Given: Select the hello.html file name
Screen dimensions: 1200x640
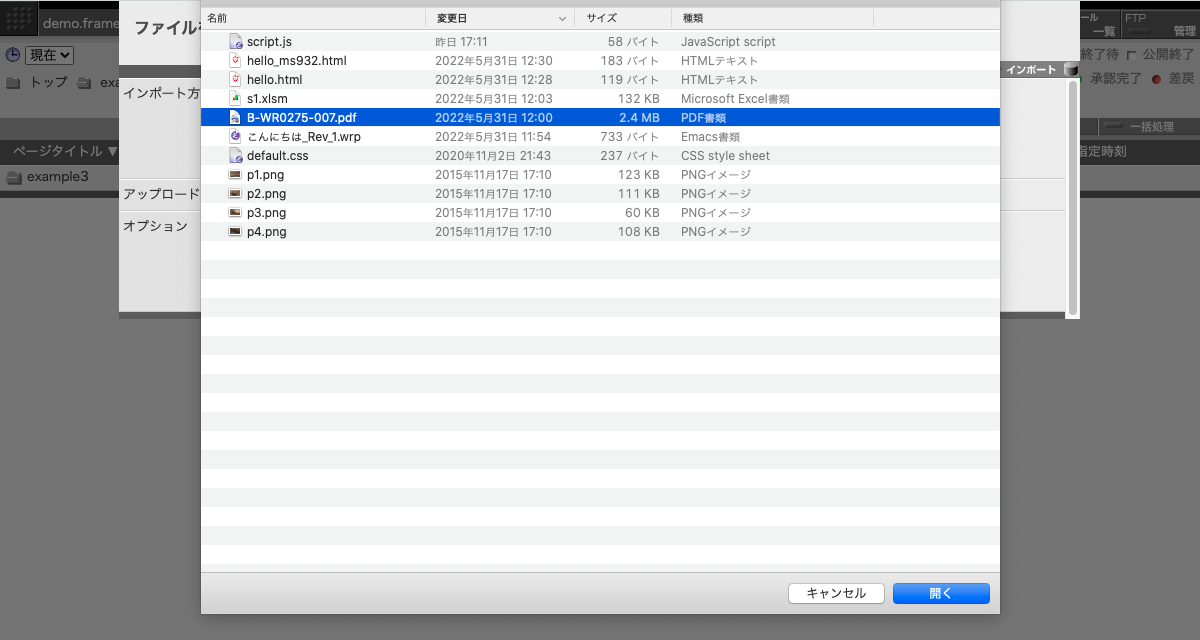Looking at the screenshot, I should click(274, 80).
